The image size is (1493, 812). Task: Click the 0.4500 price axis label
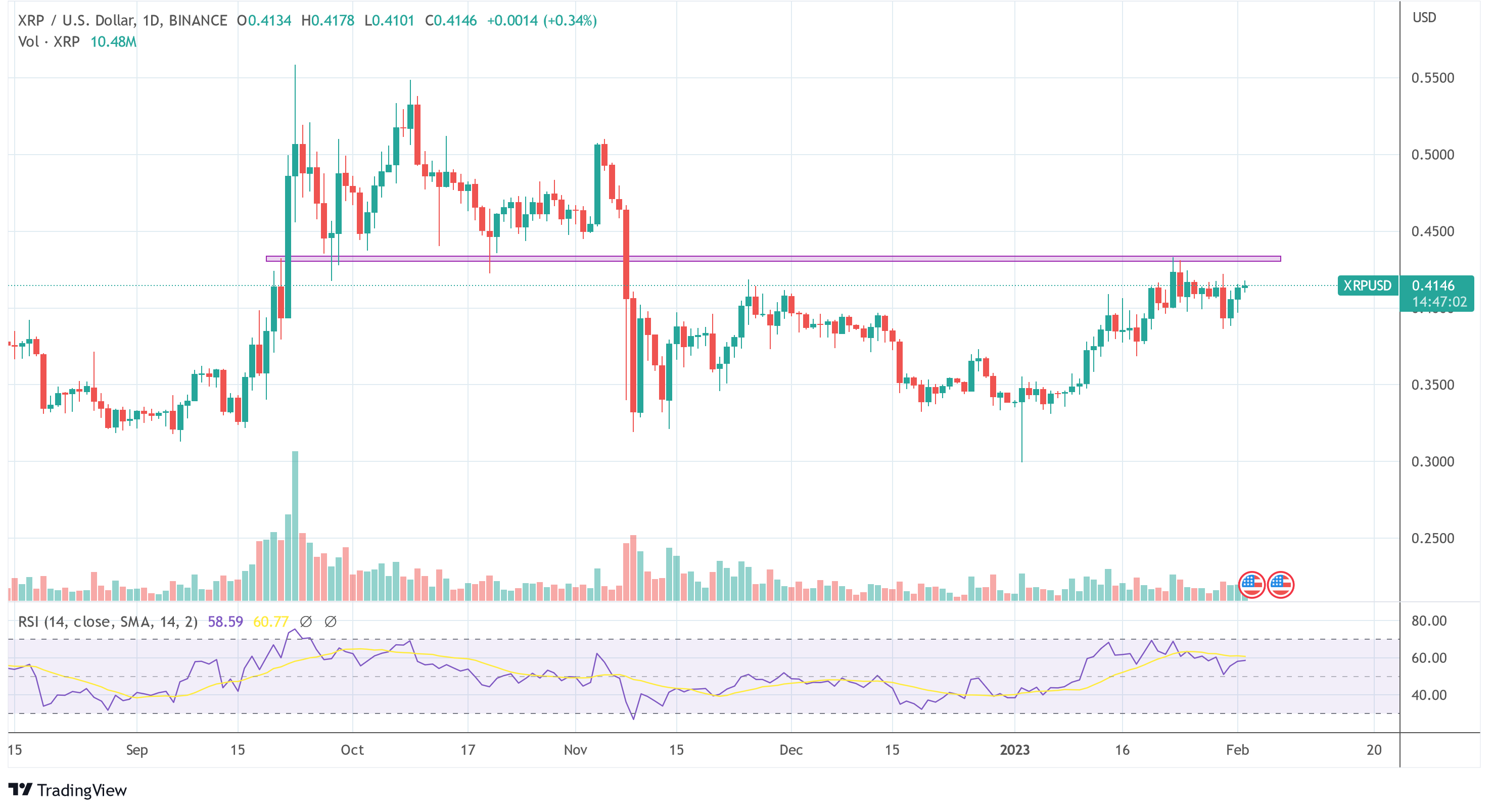point(1433,231)
